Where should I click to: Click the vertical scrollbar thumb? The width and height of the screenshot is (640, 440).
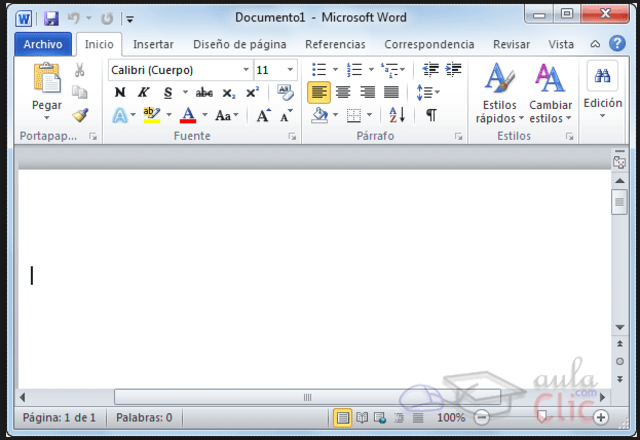tap(619, 202)
